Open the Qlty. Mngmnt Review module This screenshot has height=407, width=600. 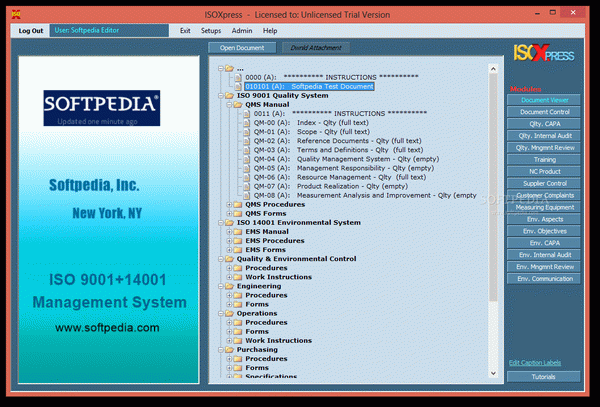[544, 148]
